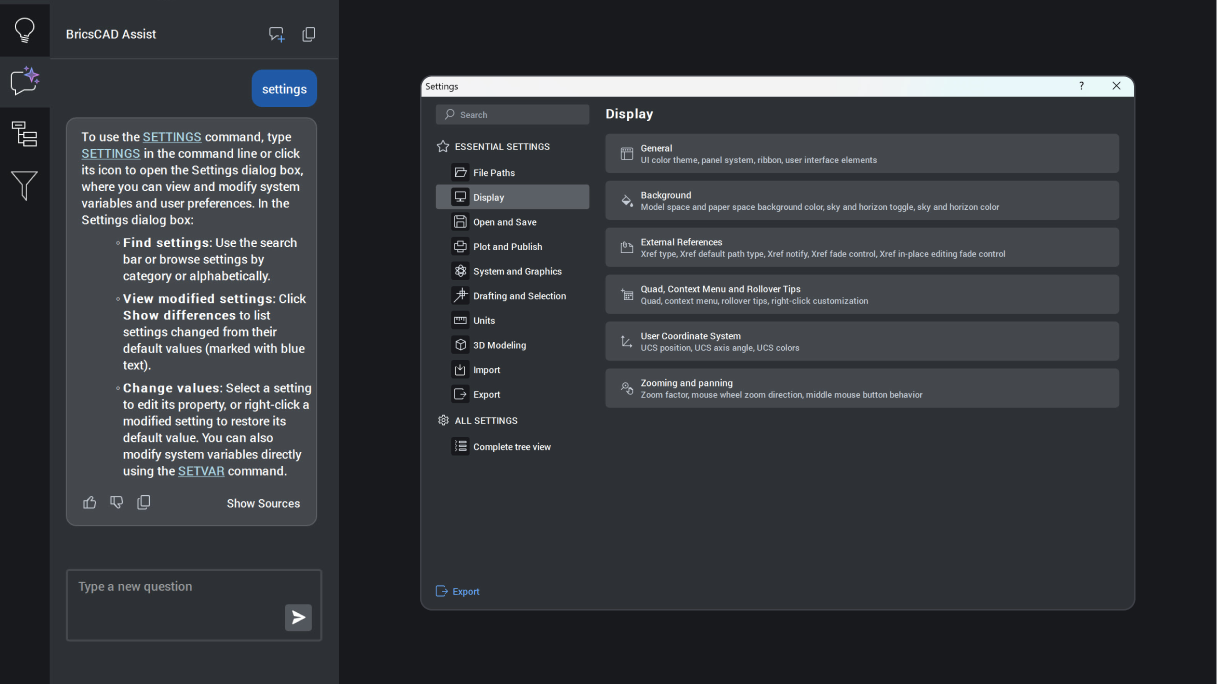The width and height of the screenshot is (1217, 684).
Task: Open the Open and Save category
Action: (x=512, y=222)
